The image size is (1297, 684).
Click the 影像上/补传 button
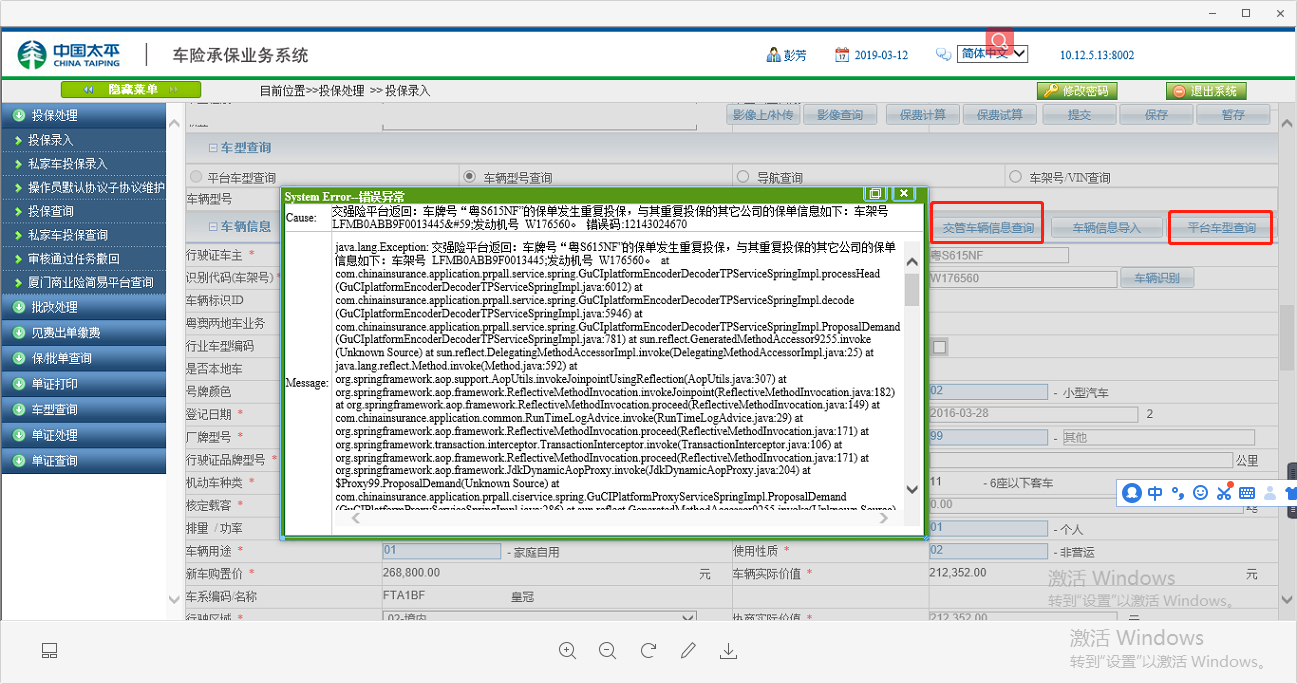(x=762, y=115)
